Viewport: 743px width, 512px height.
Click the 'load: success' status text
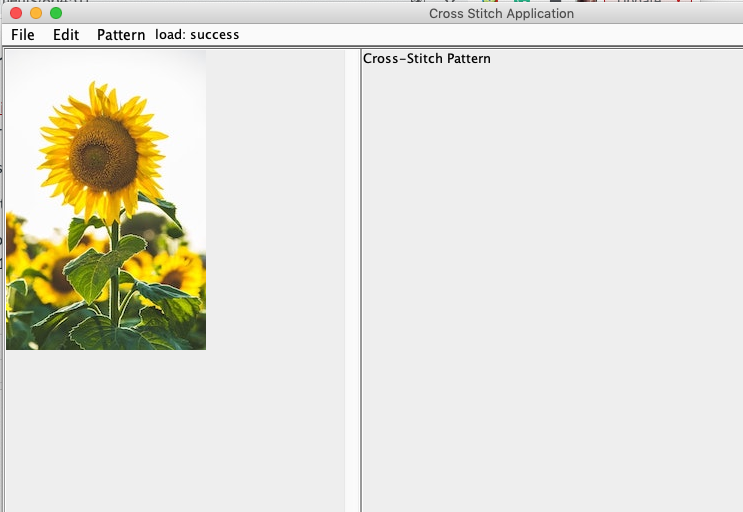tap(197, 35)
